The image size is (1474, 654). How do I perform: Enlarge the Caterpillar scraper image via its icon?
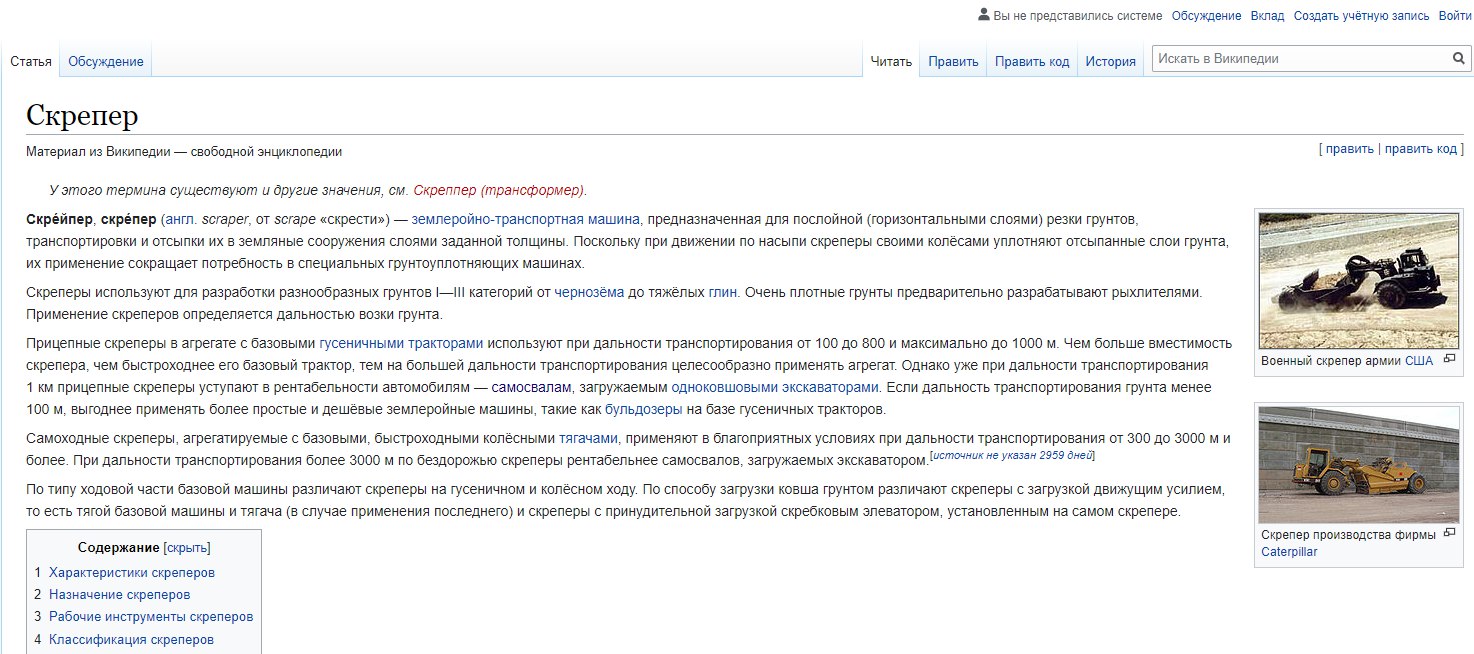point(1449,534)
